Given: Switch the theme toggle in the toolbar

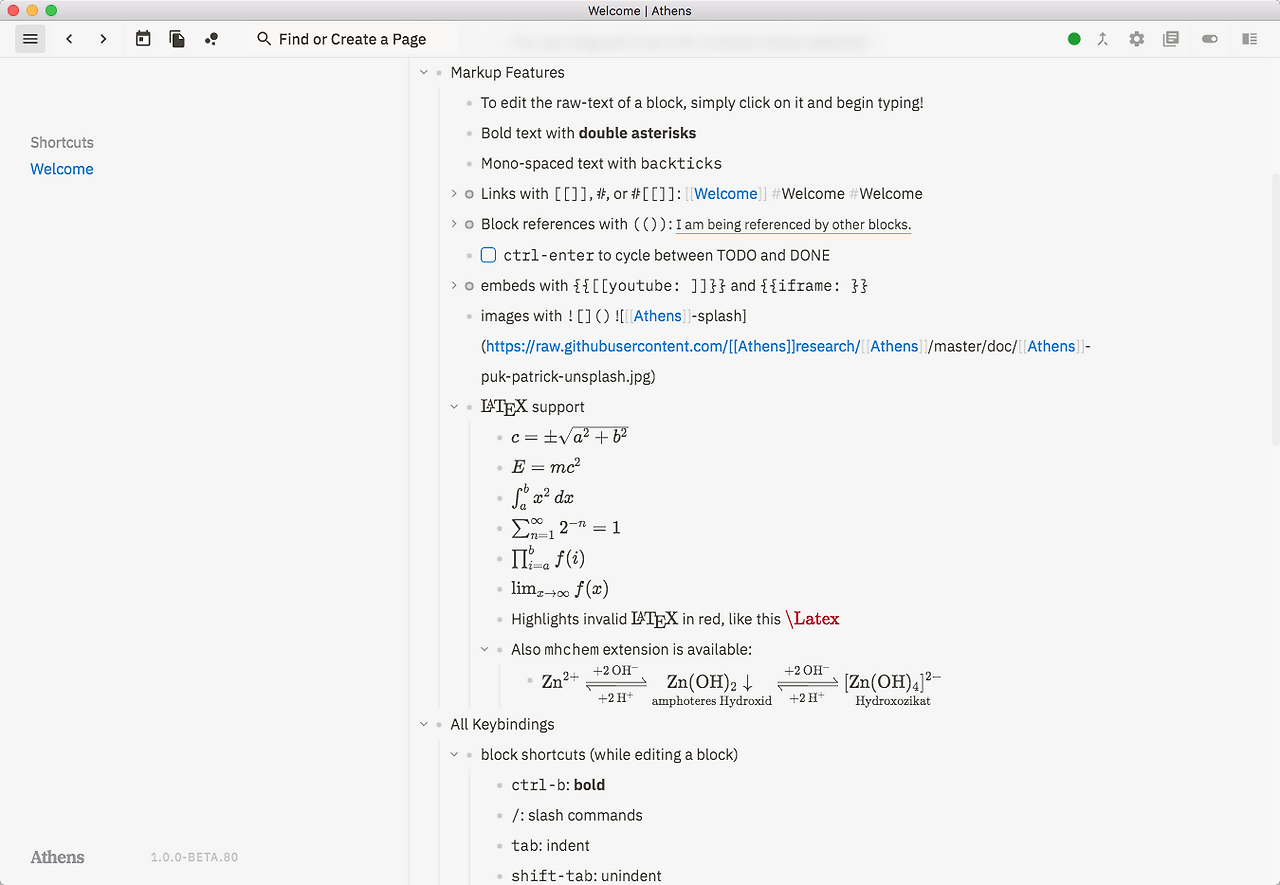Looking at the screenshot, I should pos(1210,39).
